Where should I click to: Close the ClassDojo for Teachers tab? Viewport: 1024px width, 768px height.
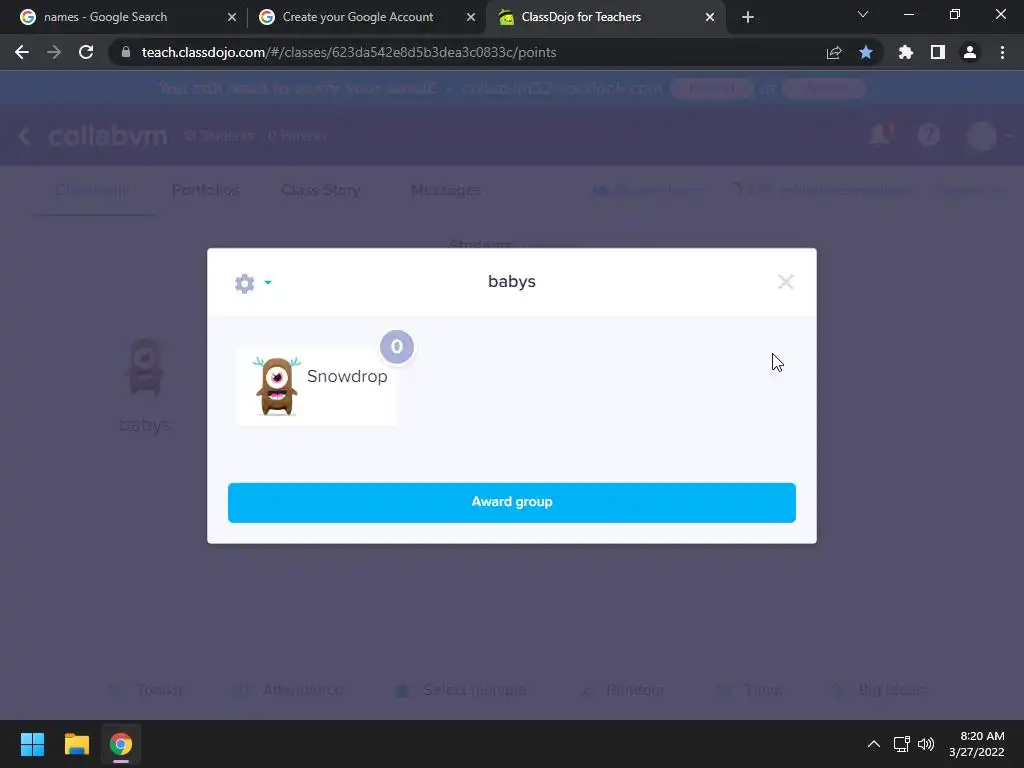(710, 17)
